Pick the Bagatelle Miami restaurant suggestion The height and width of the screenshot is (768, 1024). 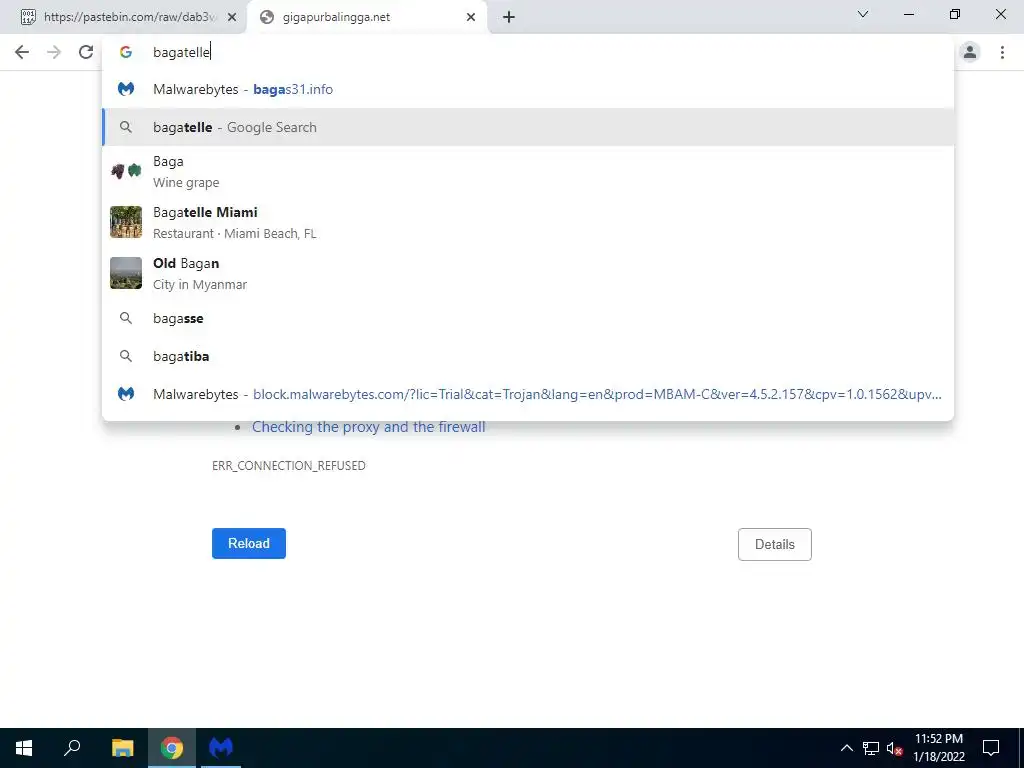coord(528,223)
